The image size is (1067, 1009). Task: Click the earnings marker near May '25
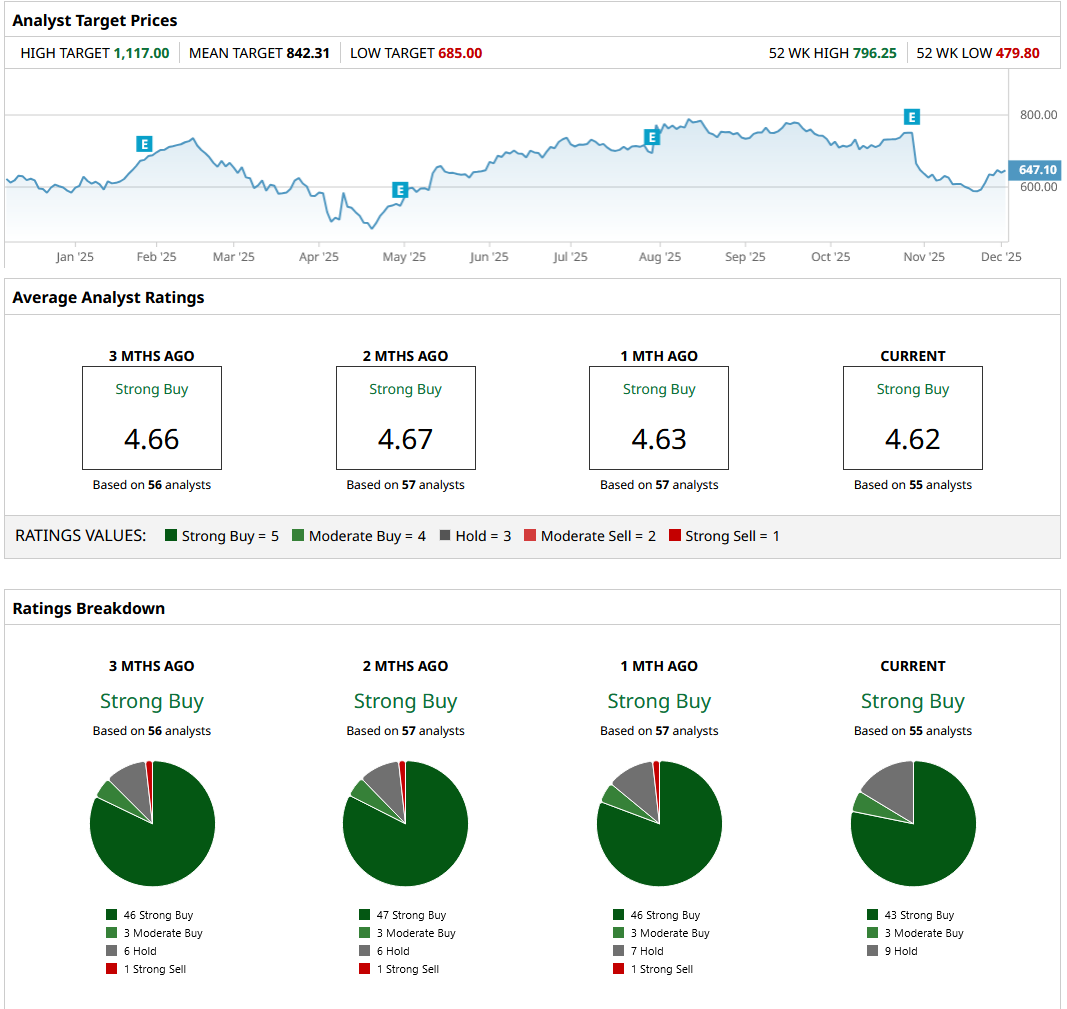(400, 190)
